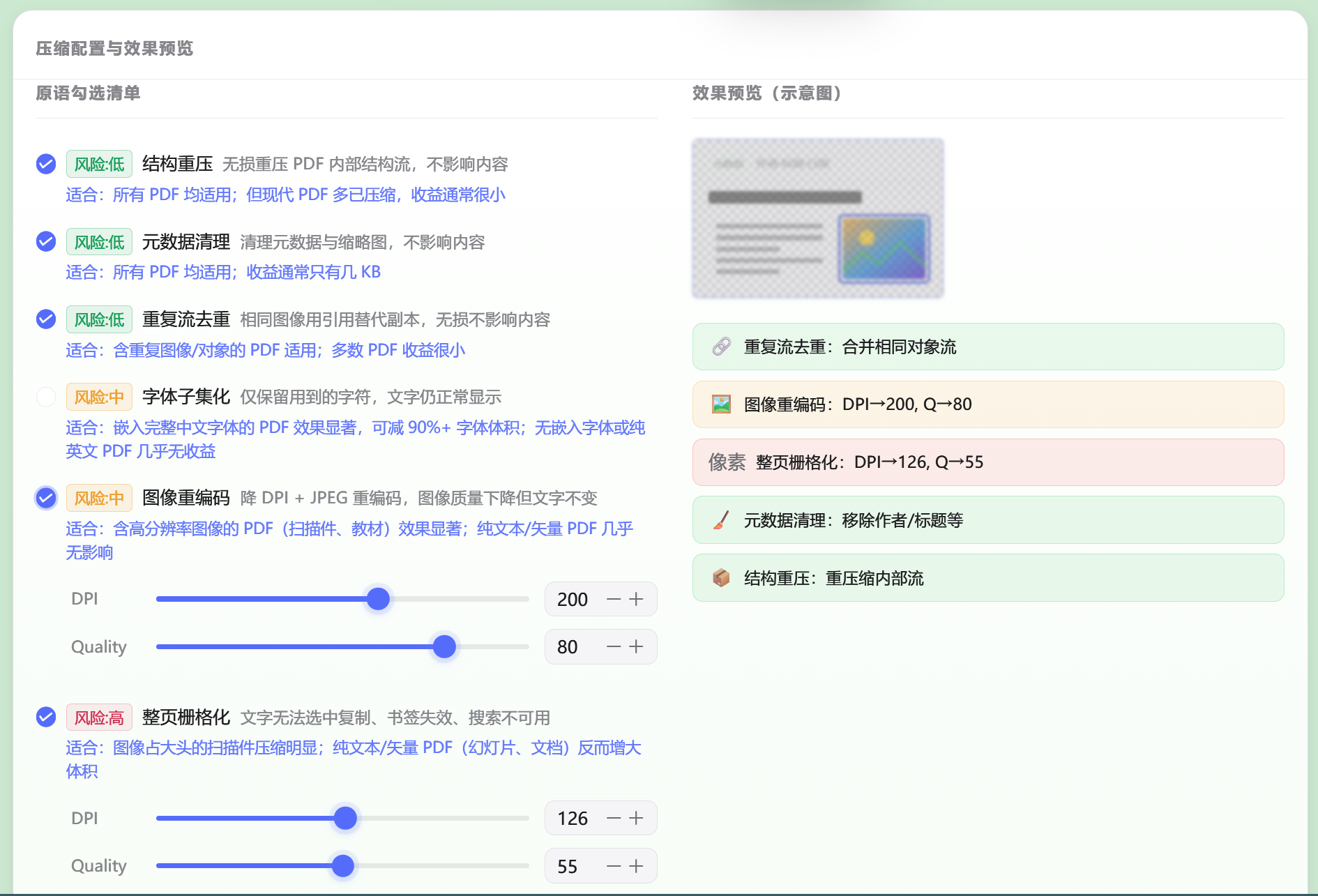The width and height of the screenshot is (1318, 896).
Task: Select the 结构重压：重压缩内部流 card
Action: [988, 578]
